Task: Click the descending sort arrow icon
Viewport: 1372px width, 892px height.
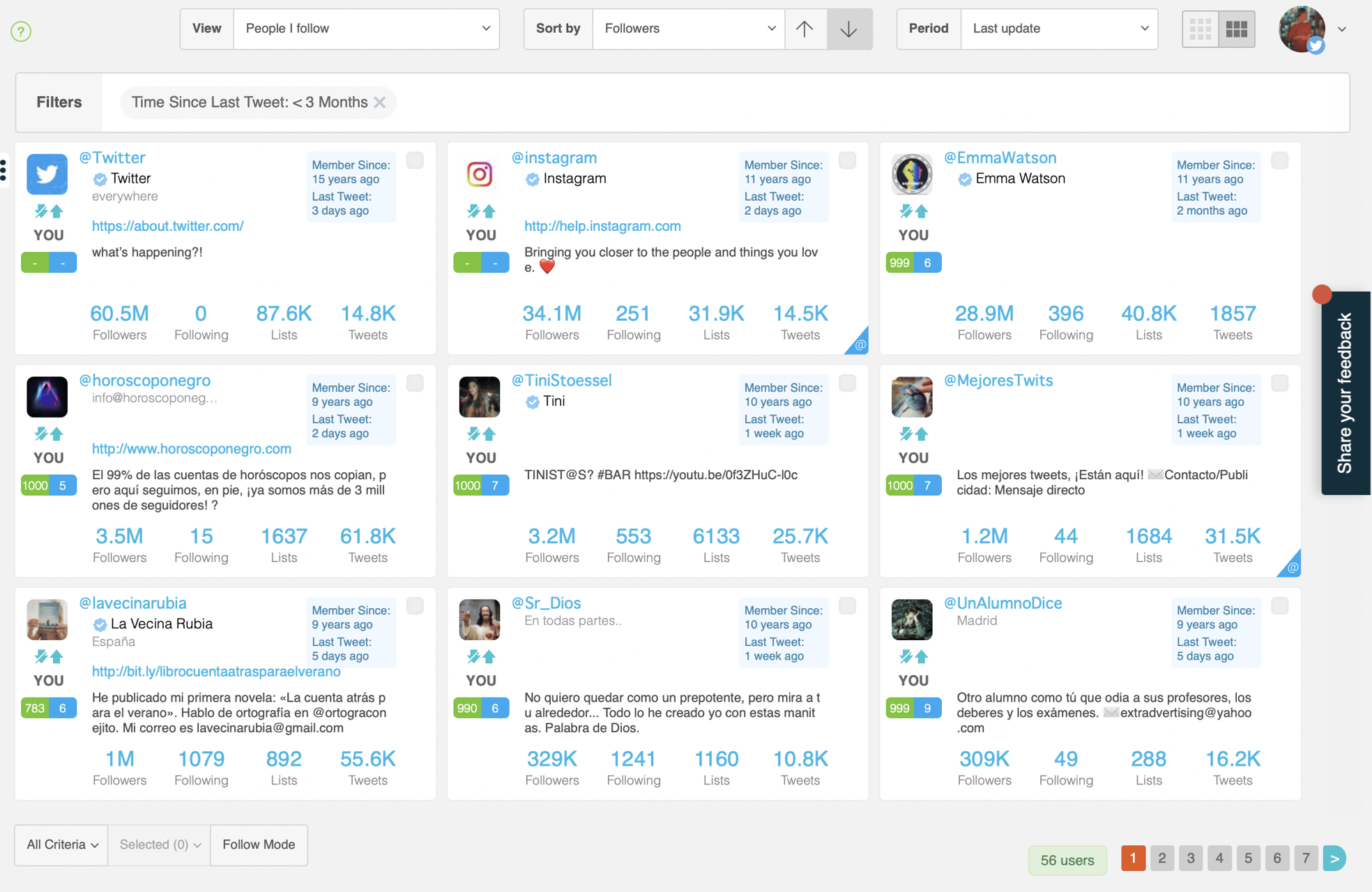Action: (x=849, y=29)
